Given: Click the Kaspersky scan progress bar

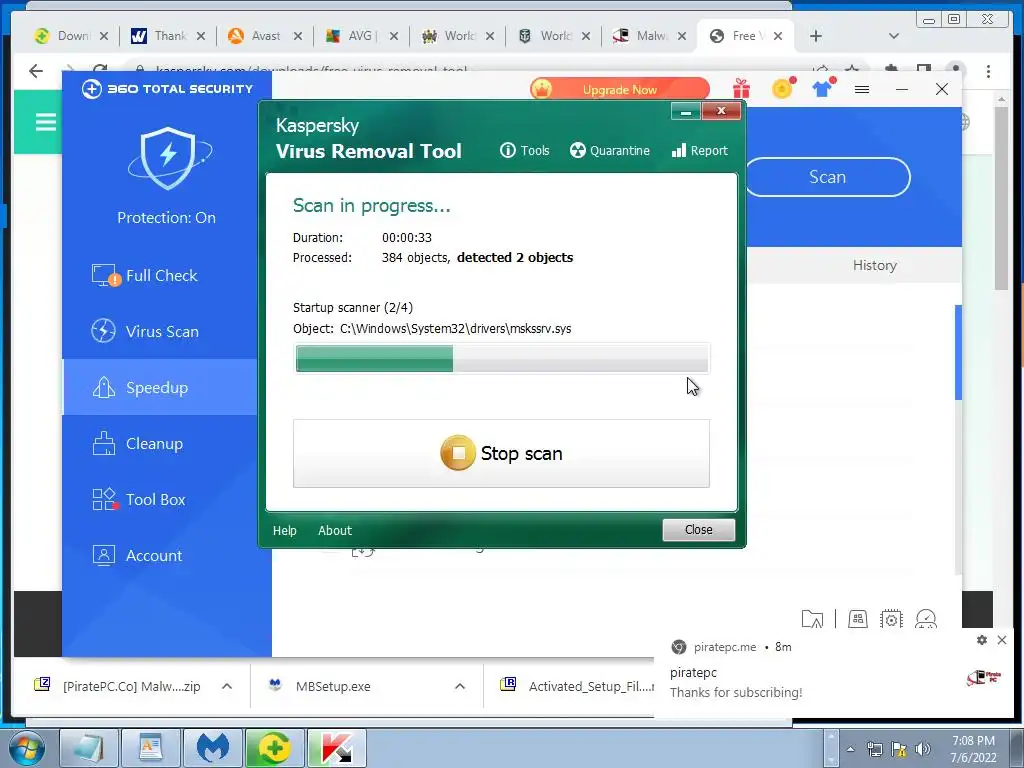Looking at the screenshot, I should point(502,359).
